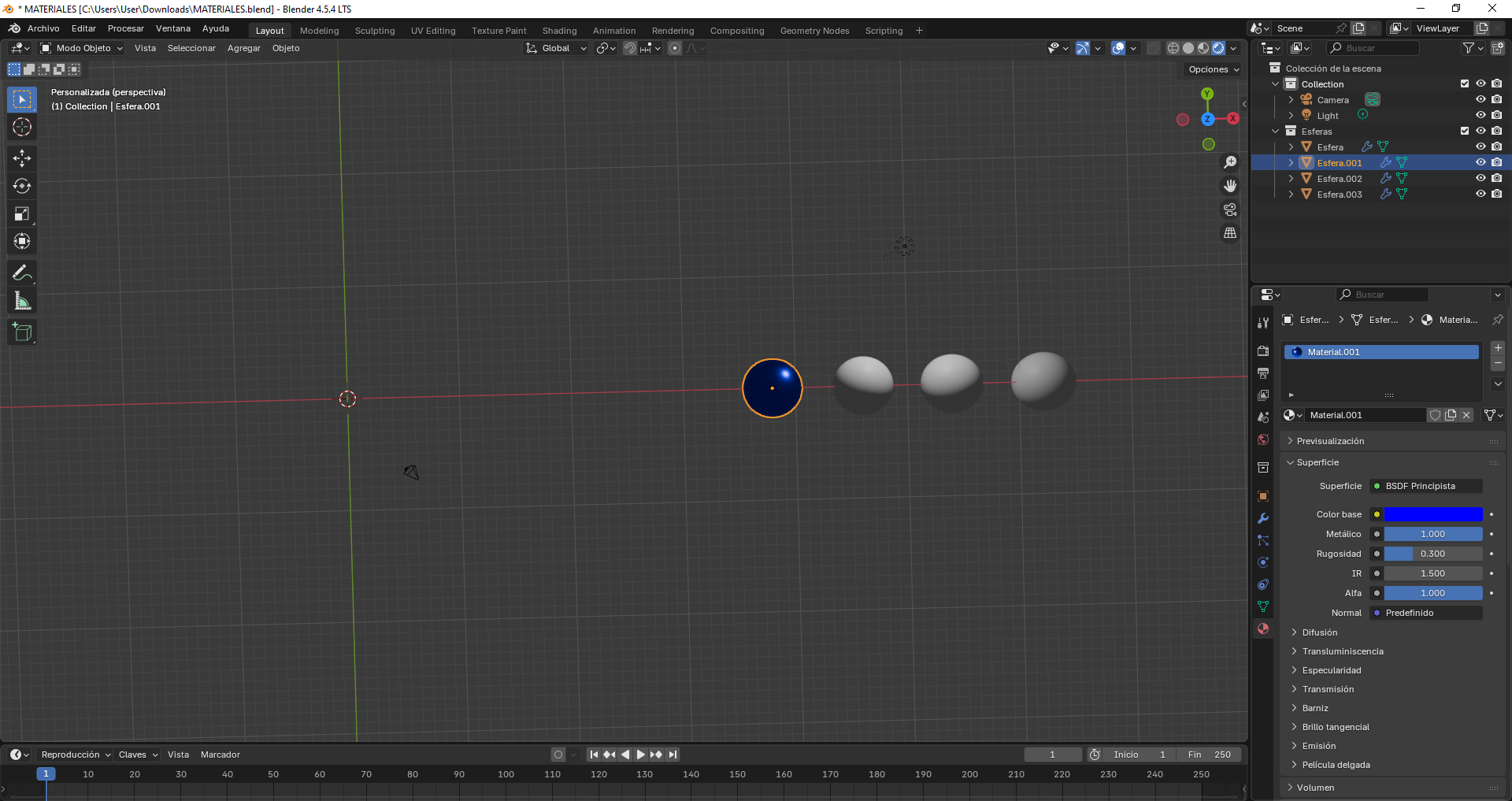
Task: Disable Light object in renders
Action: (1496, 116)
